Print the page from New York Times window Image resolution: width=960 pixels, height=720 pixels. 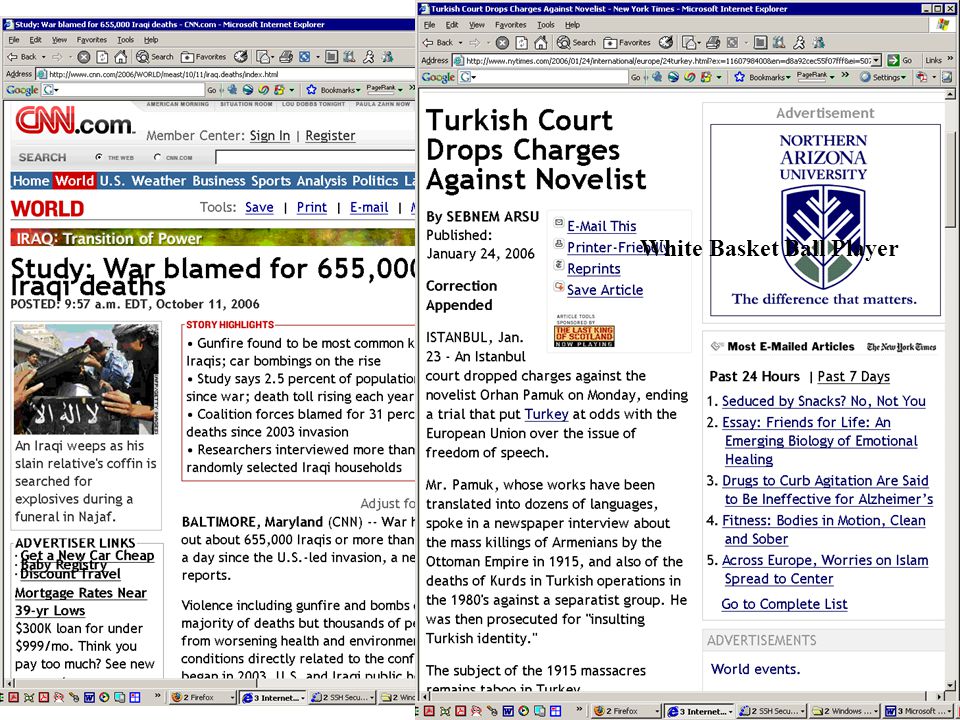pyautogui.click(x=713, y=42)
